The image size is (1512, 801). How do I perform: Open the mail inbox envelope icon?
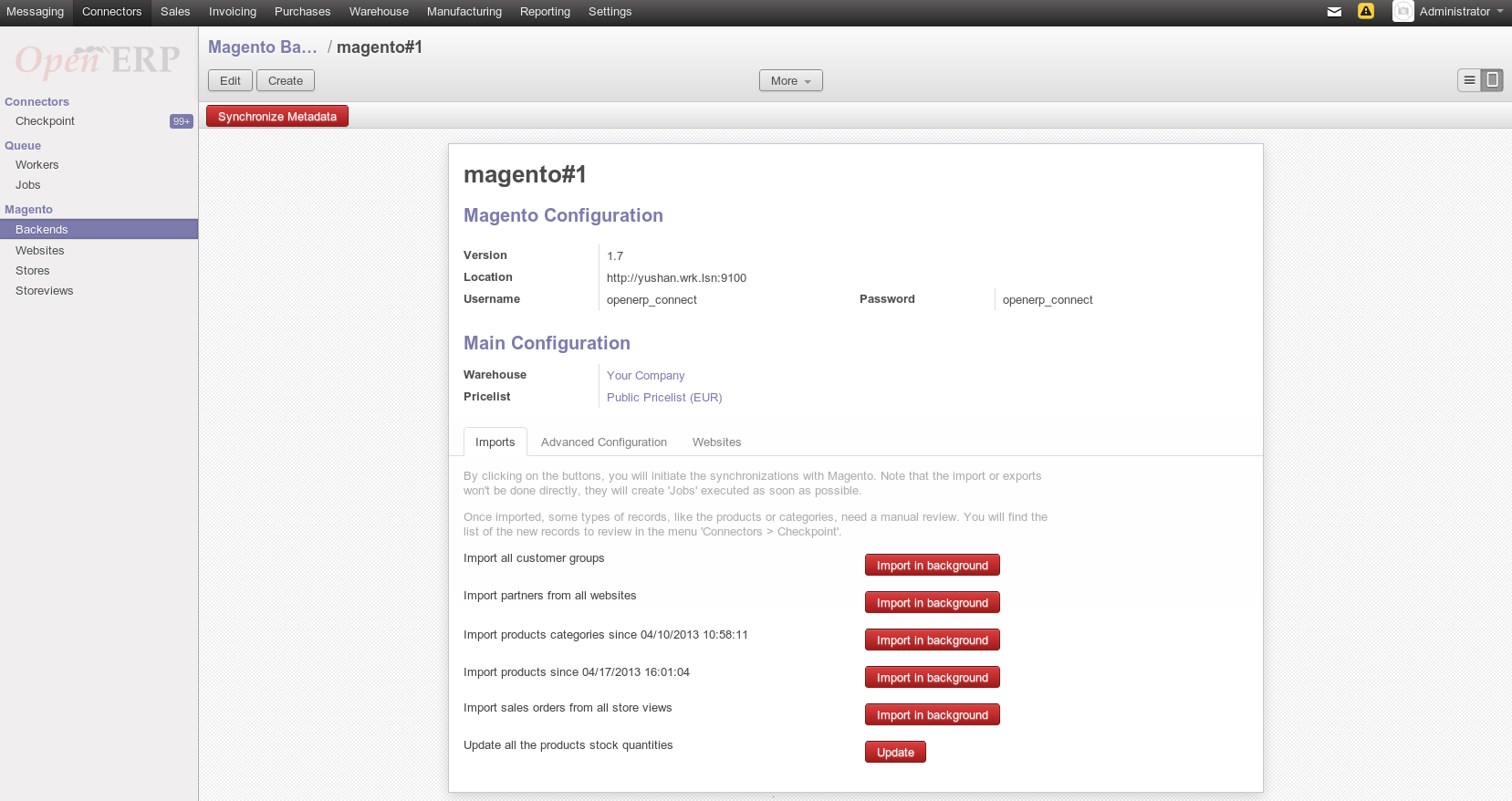(x=1334, y=12)
